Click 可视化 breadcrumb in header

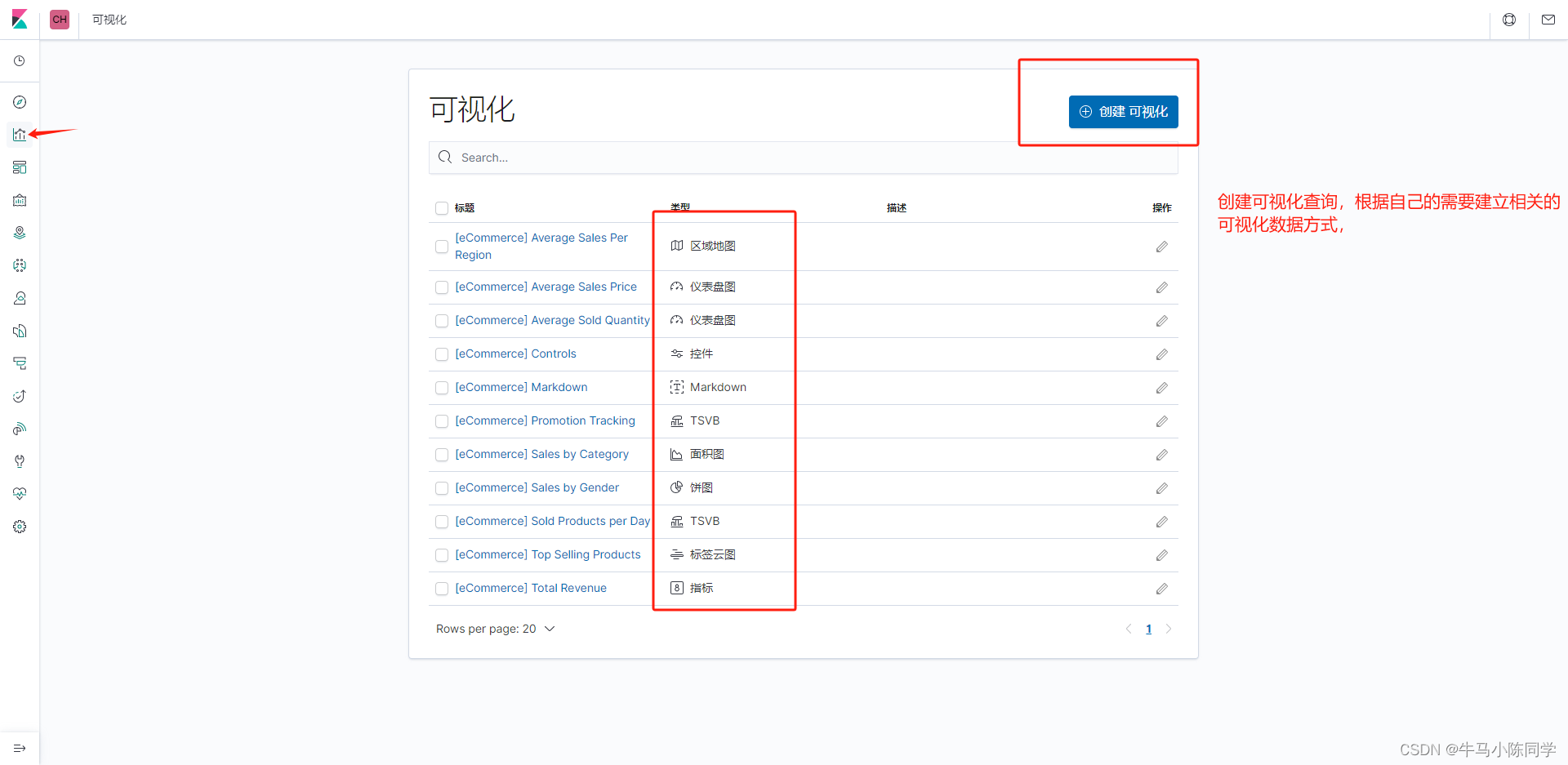[x=109, y=20]
